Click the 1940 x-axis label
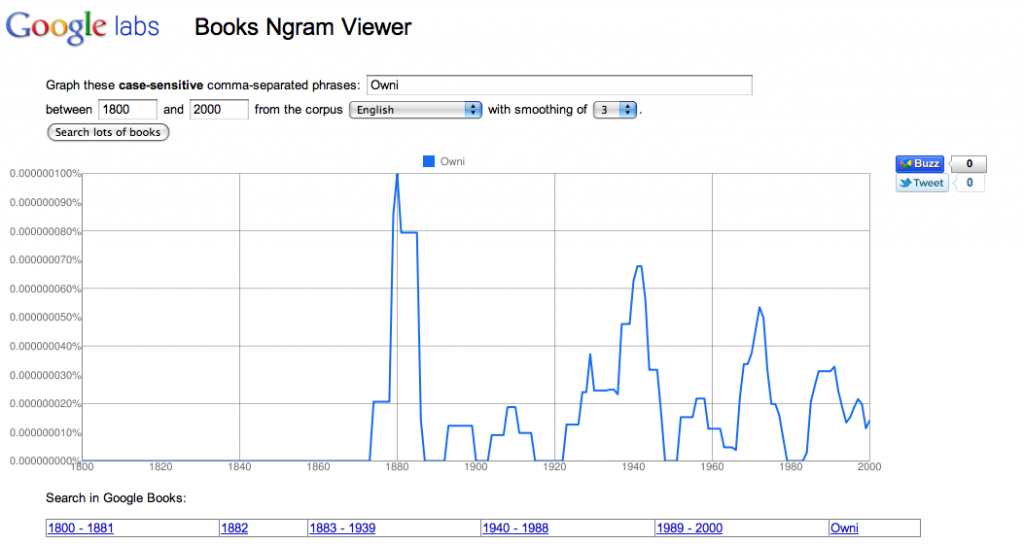Viewport: 1024px width, 545px height. click(x=633, y=467)
